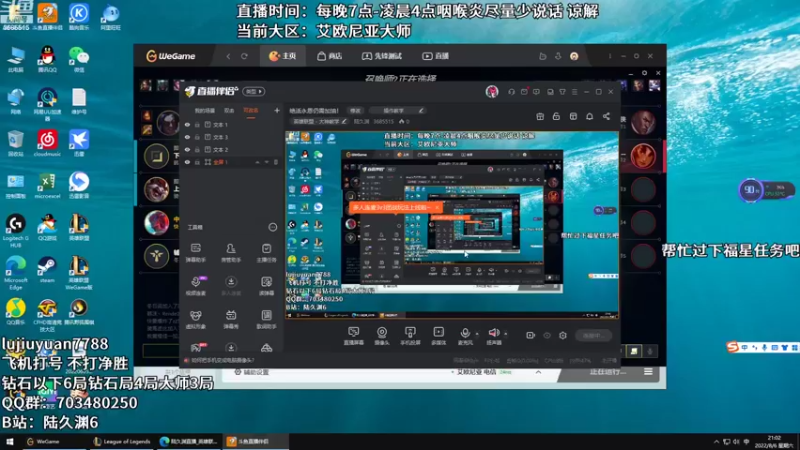Switch to WeGame 先锋测试 tab
The width and height of the screenshot is (800, 450).
pos(382,56)
